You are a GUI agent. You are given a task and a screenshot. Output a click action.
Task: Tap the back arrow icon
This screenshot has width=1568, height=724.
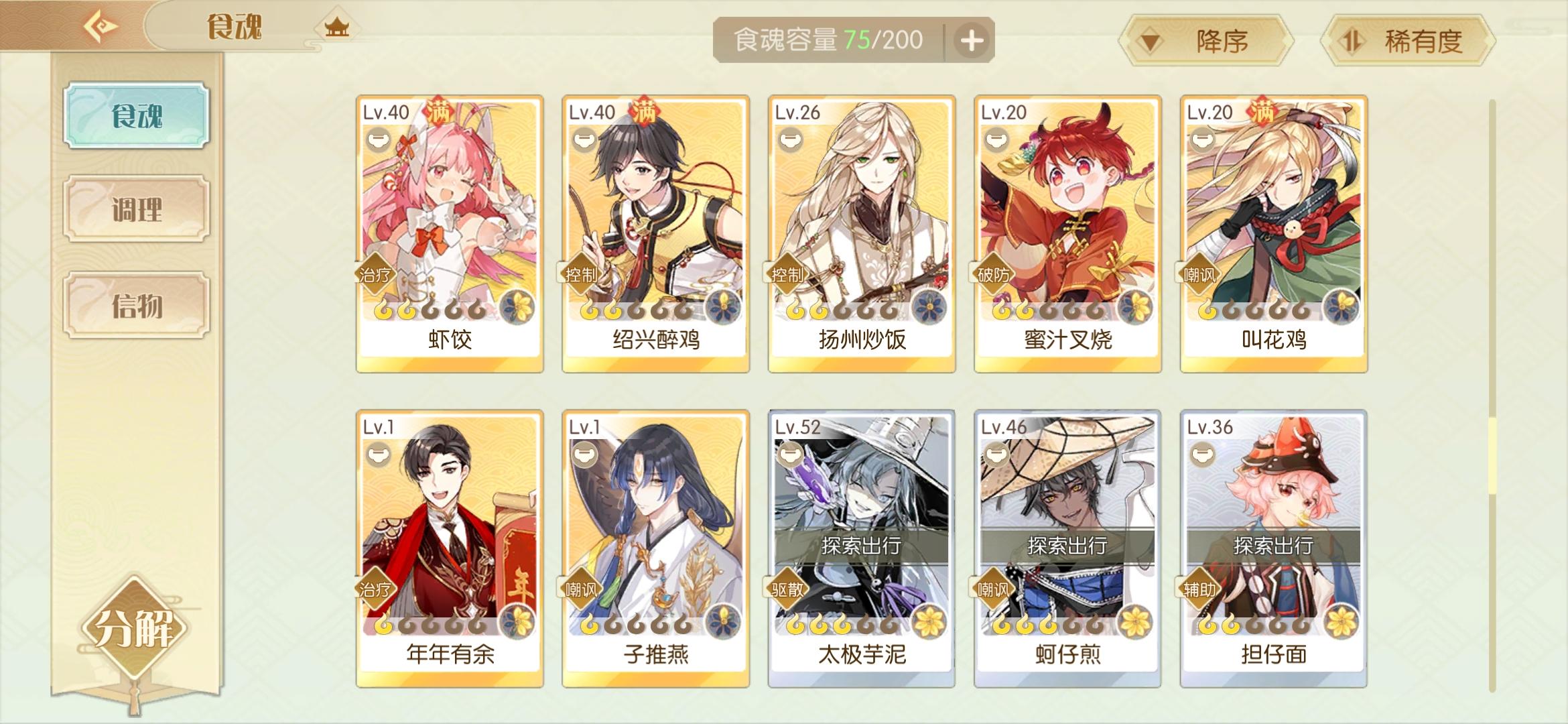101,27
